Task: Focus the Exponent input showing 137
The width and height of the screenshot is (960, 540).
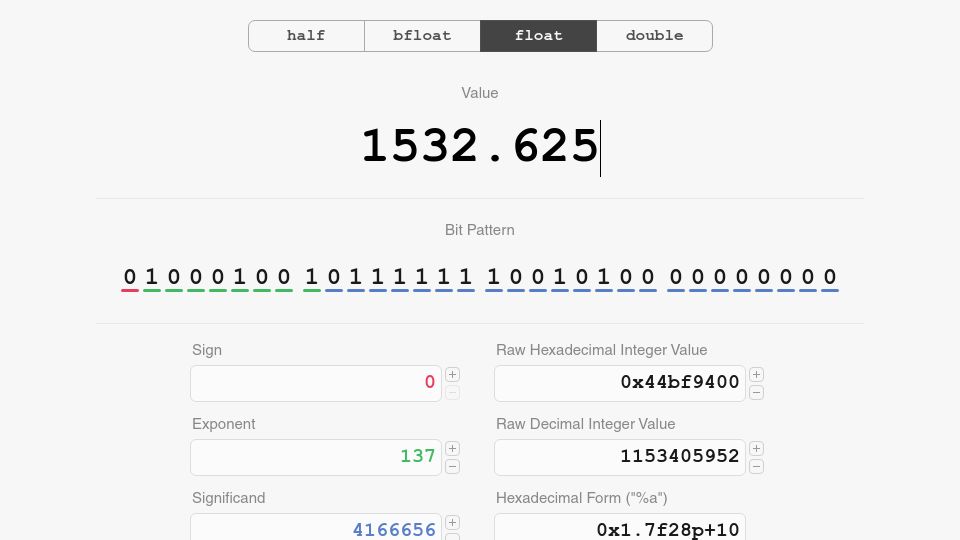Action: point(316,457)
